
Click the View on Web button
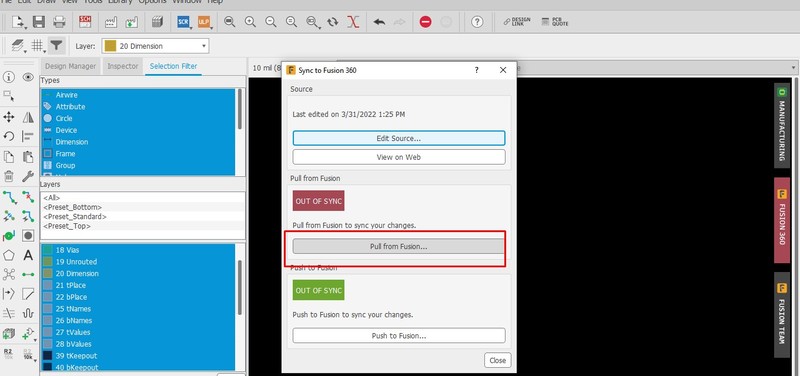(x=398, y=157)
